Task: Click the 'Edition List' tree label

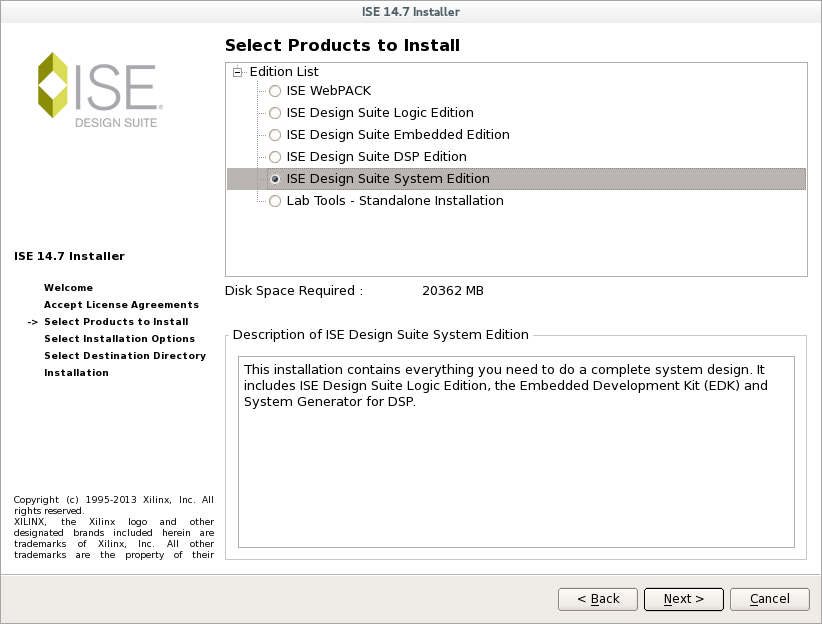Action: pyautogui.click(x=284, y=72)
